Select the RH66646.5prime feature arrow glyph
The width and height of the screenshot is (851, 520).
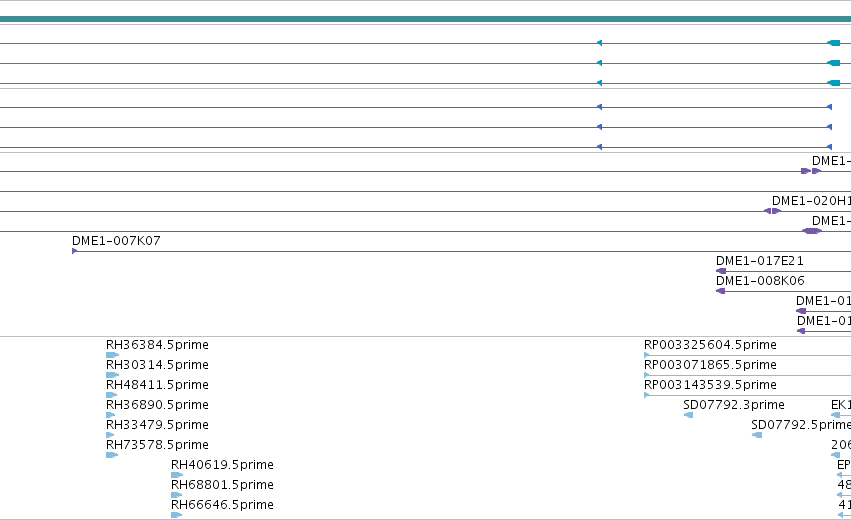176,515
